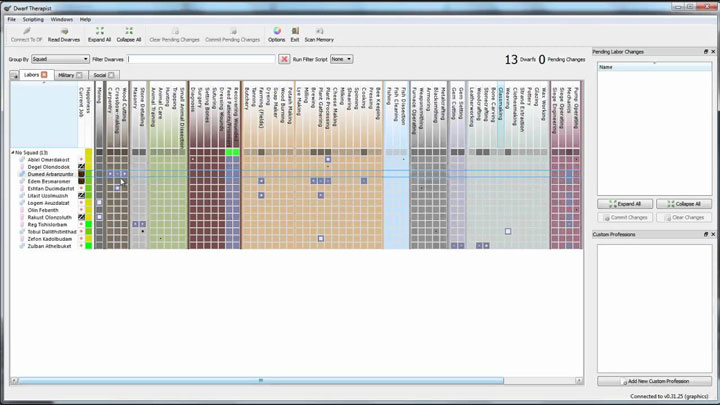This screenshot has width=720, height=405.
Task: Float the Pending Labor Changes panel
Action: tap(706, 52)
